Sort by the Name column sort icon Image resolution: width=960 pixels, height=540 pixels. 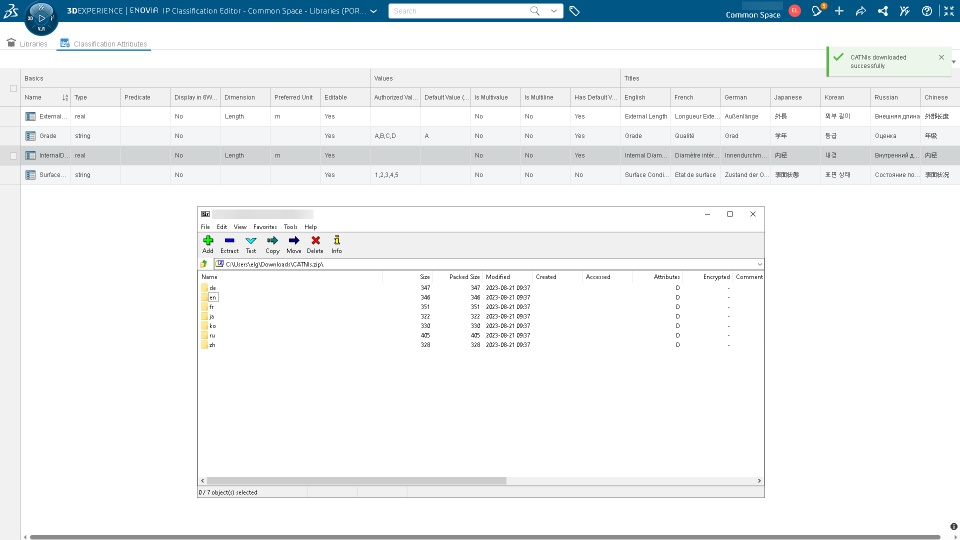[x=65, y=97]
